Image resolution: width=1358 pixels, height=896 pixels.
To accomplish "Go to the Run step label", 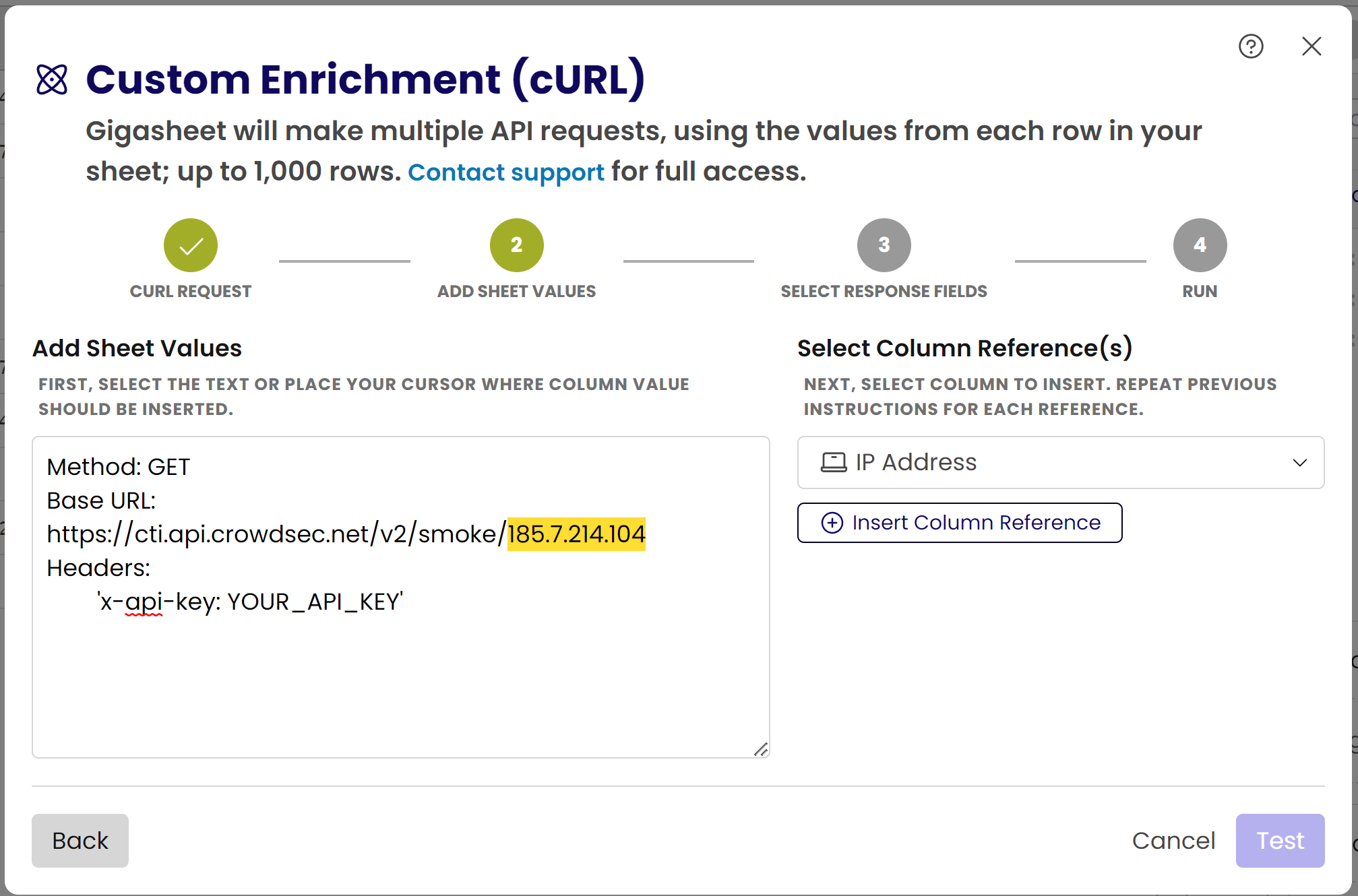I will point(1200,291).
